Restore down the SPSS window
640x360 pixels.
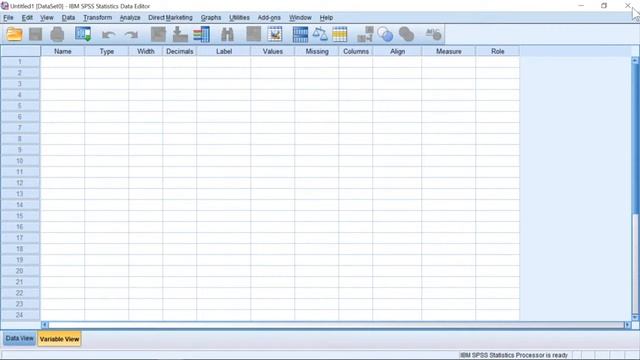pos(604,6)
